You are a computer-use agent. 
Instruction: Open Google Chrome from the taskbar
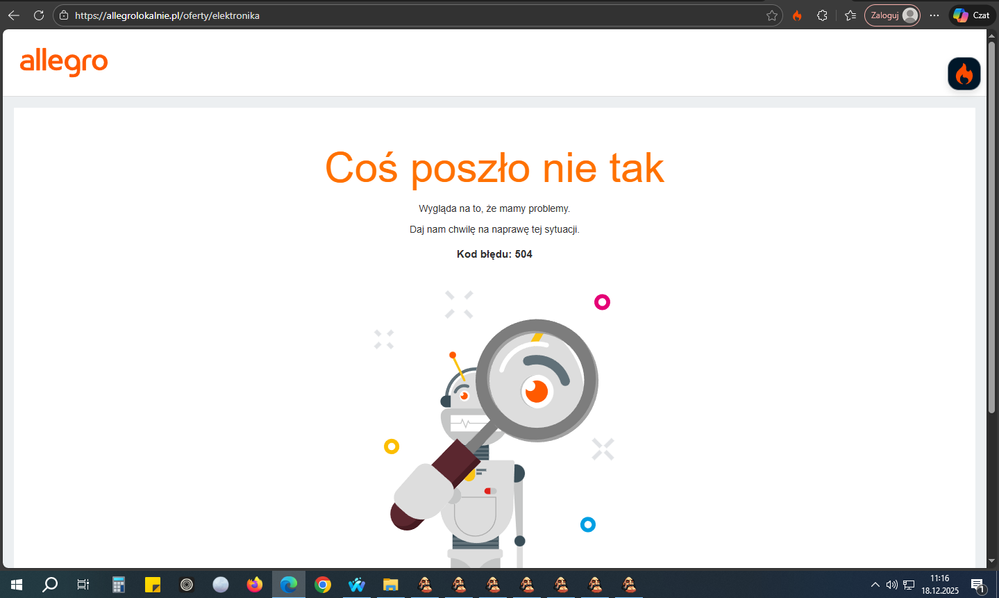322,584
